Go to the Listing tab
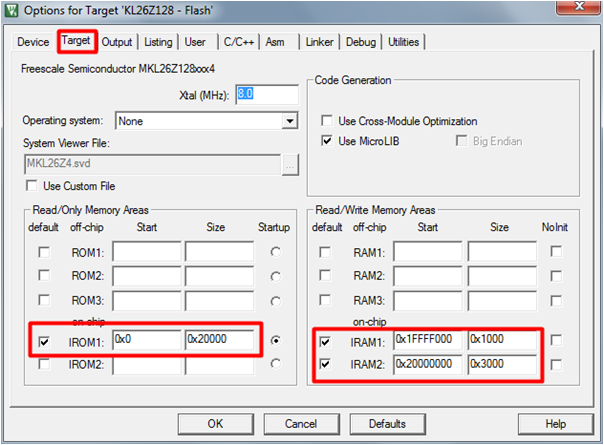Screen dimensions: 604x445 tap(158, 42)
